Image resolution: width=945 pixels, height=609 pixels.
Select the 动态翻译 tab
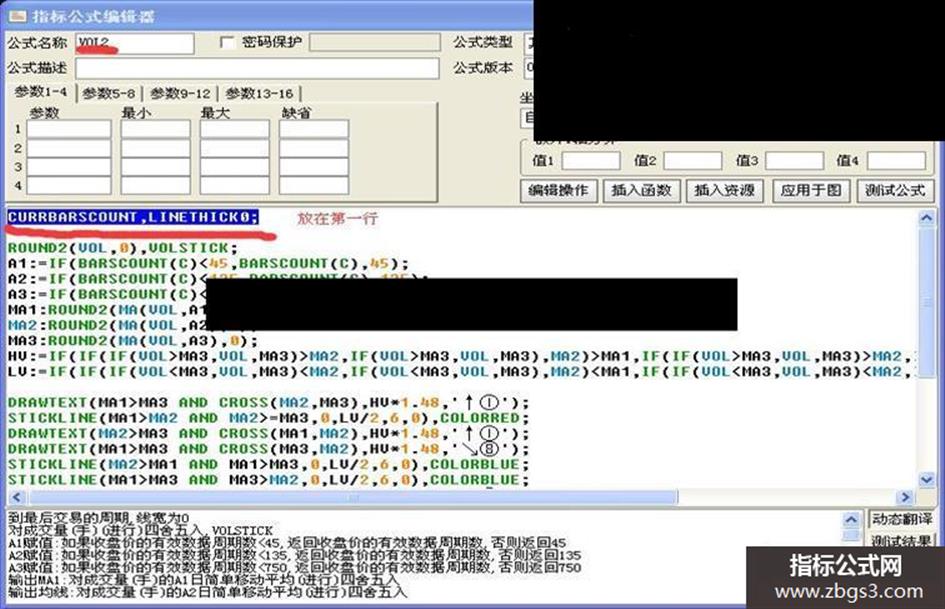coord(901,519)
